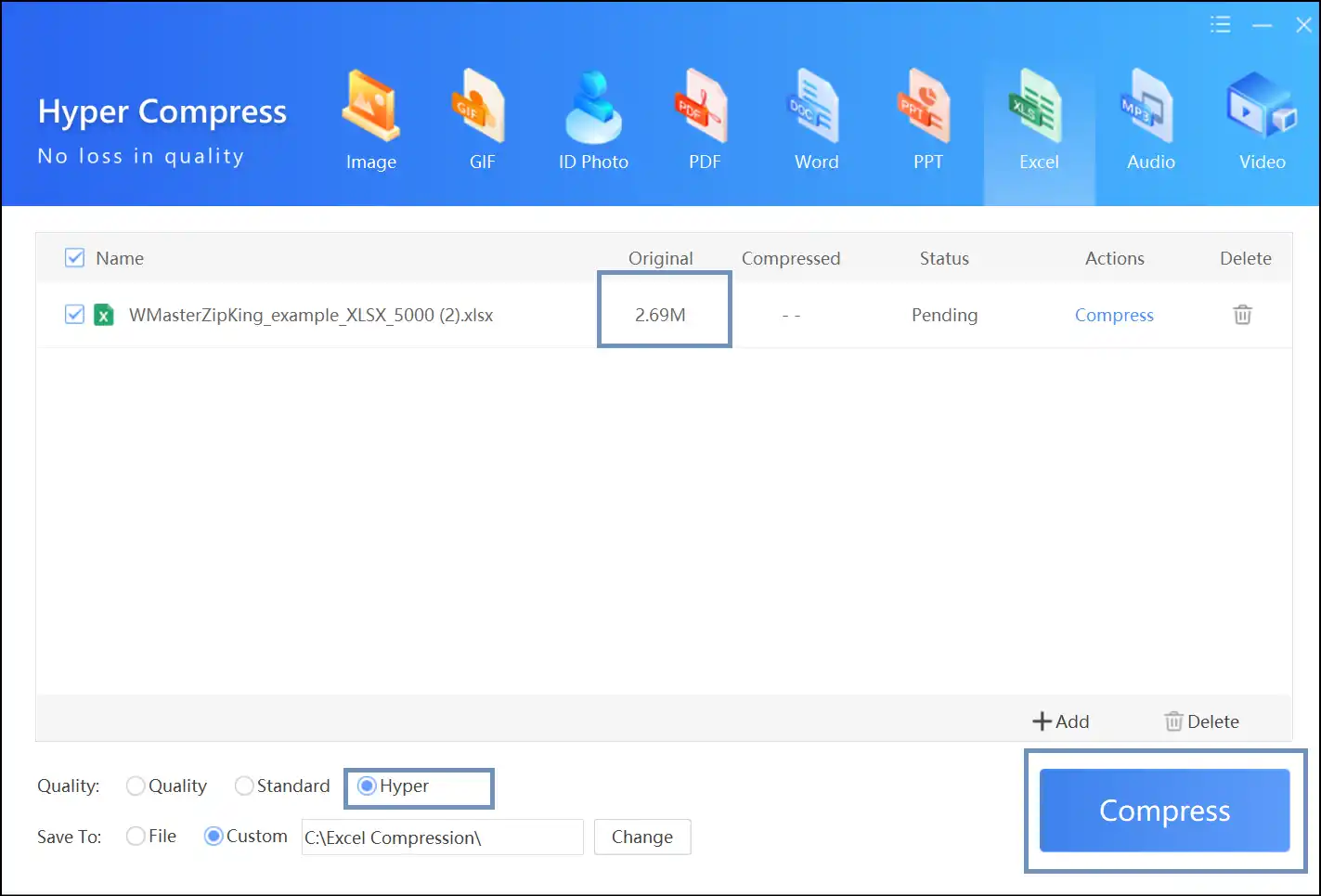The height and width of the screenshot is (896, 1321).
Task: Toggle the select-all checkbox beside Name
Action: tap(75, 257)
